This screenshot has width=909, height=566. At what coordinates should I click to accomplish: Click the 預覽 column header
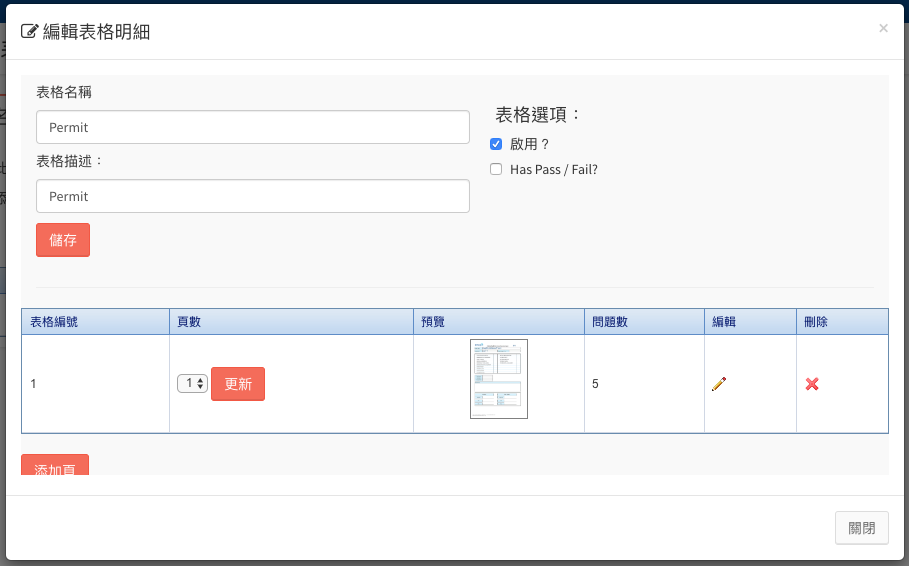pyautogui.click(x=499, y=322)
